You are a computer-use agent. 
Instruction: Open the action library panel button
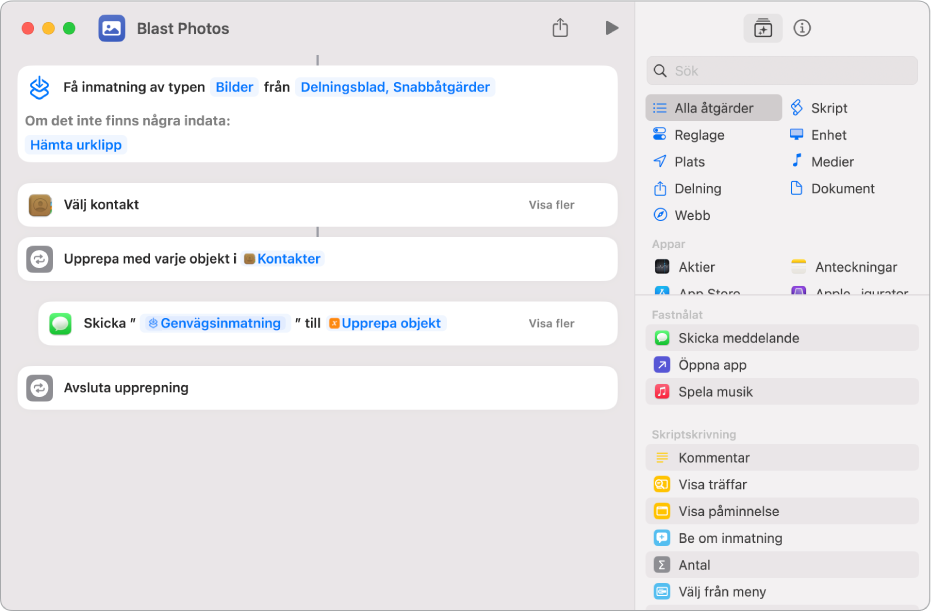point(762,28)
